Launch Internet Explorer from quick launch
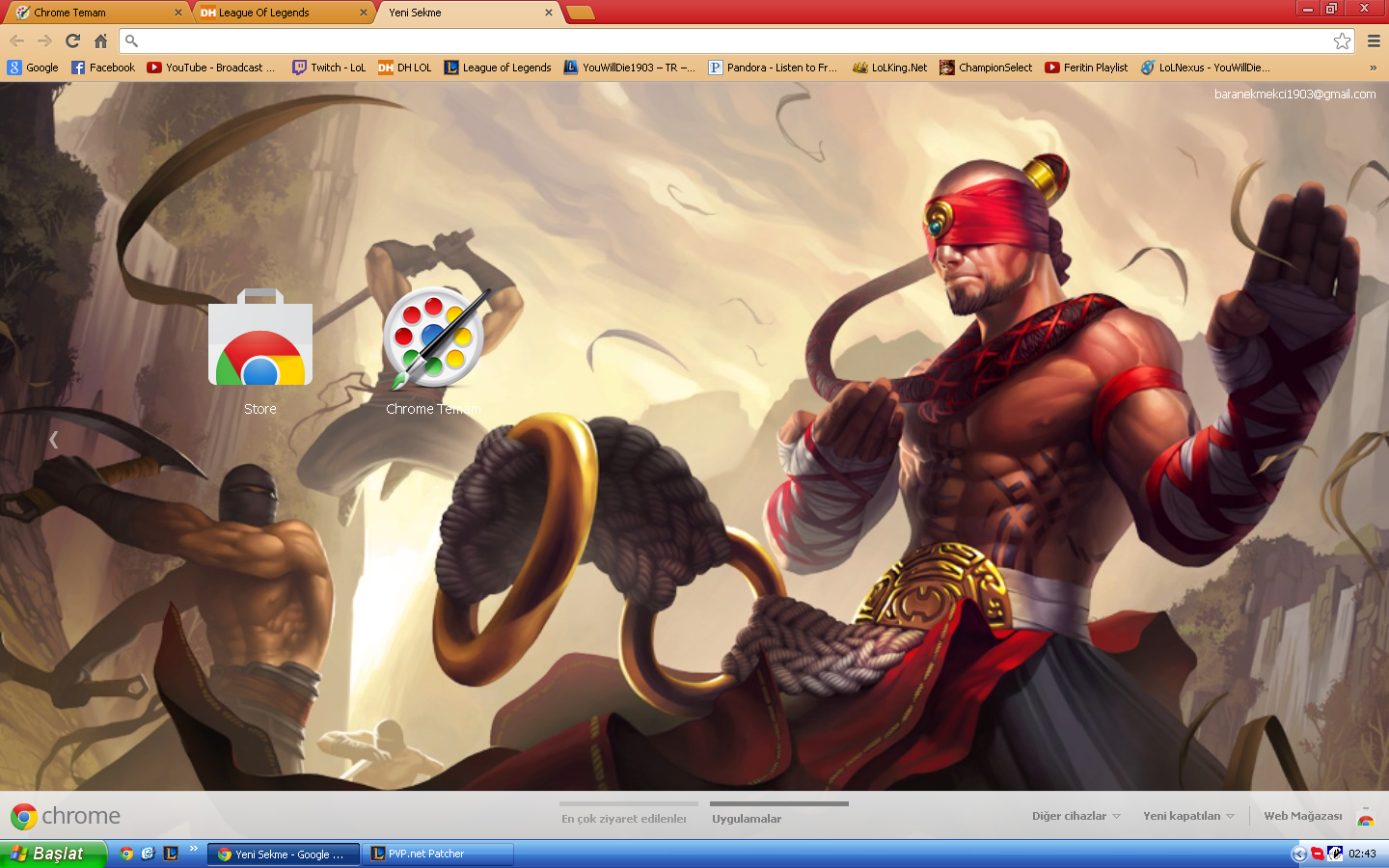The height and width of the screenshot is (868, 1389). [x=148, y=854]
